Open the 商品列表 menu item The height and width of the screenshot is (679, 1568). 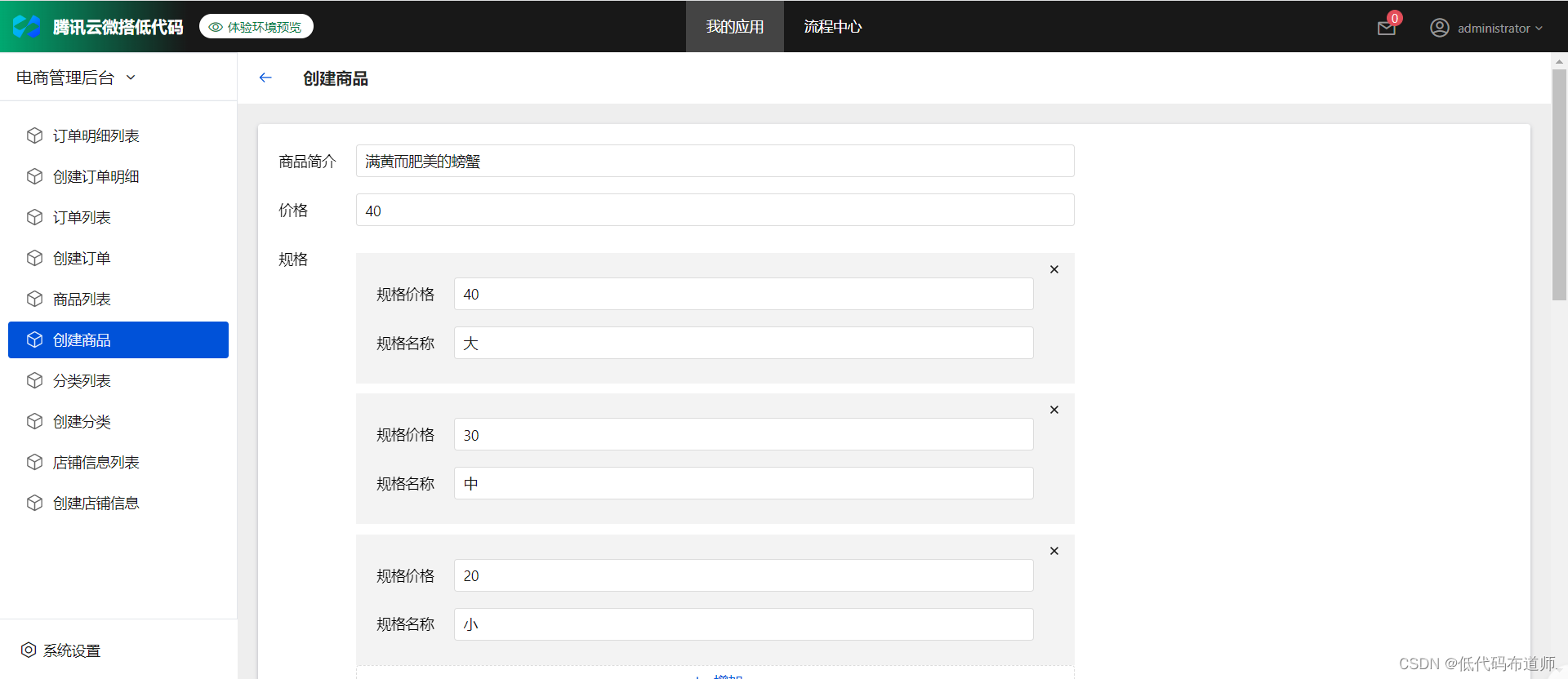[118, 299]
